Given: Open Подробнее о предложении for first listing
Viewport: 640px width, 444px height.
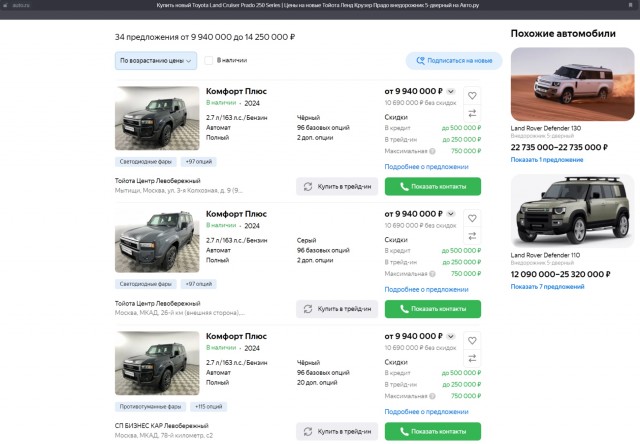Looking at the screenshot, I should coord(426,167).
